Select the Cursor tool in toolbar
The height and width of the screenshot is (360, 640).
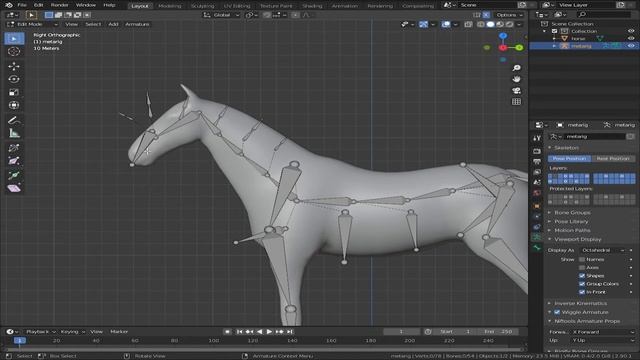(x=14, y=51)
